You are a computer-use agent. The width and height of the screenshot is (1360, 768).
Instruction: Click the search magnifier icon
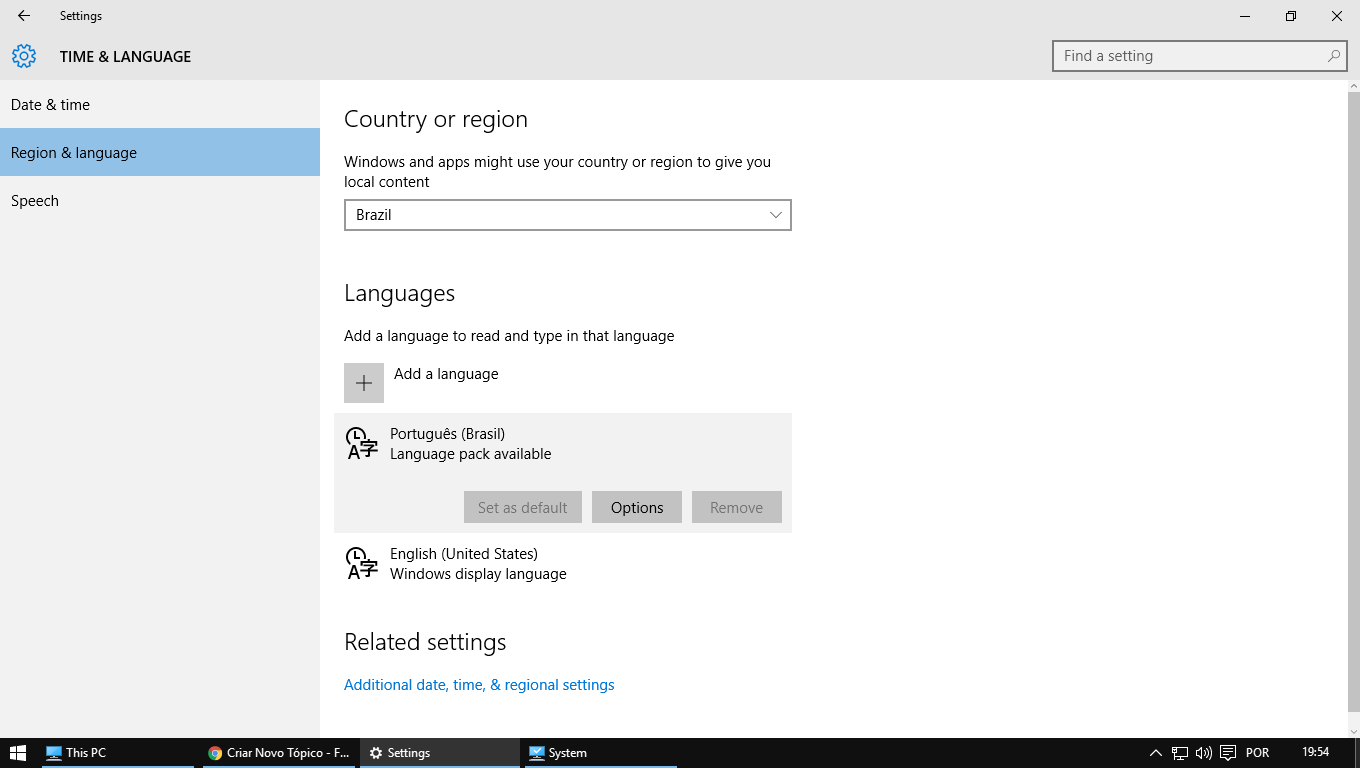click(x=1334, y=56)
